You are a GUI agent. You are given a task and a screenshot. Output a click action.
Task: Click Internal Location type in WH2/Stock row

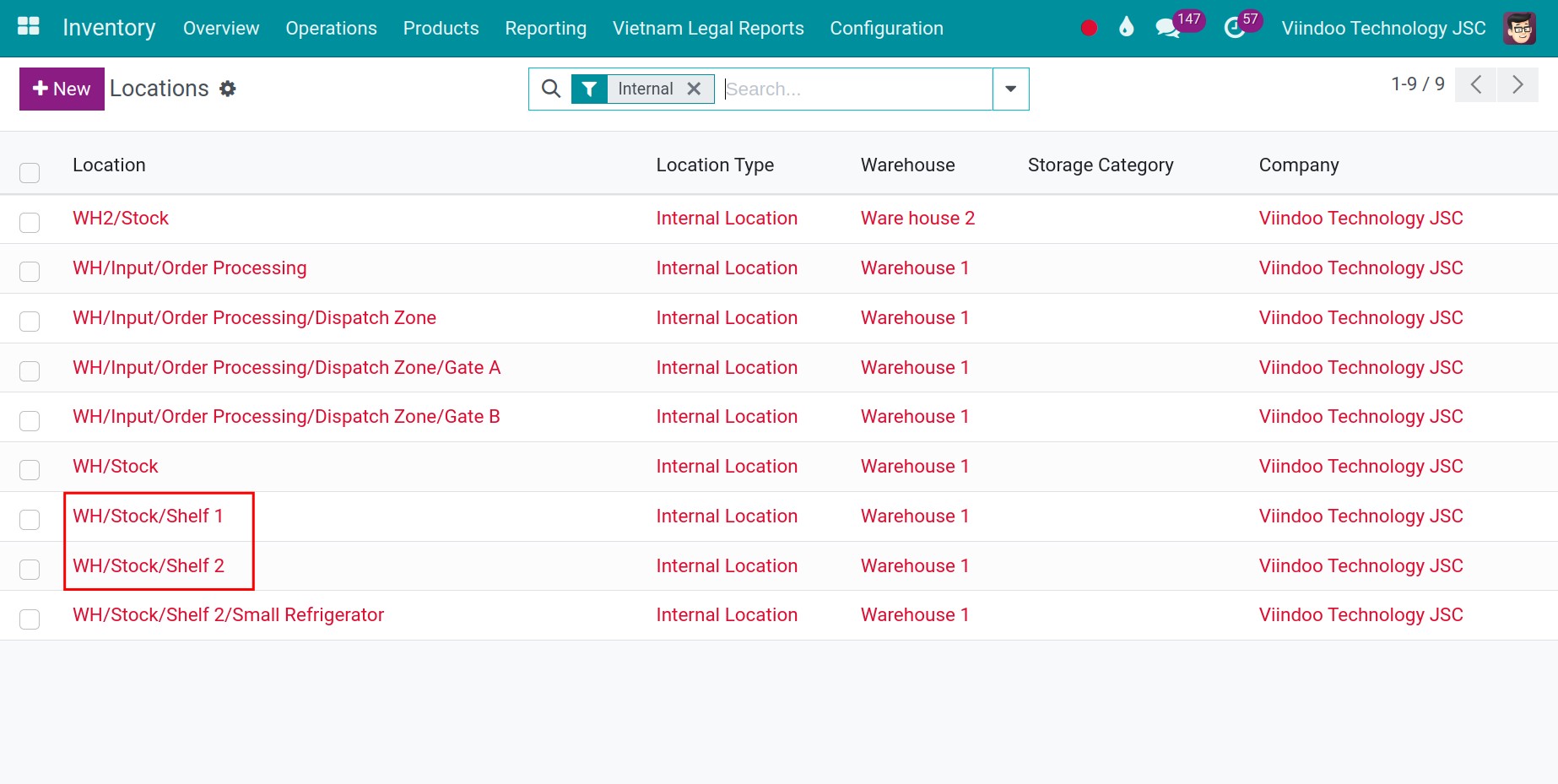727,218
